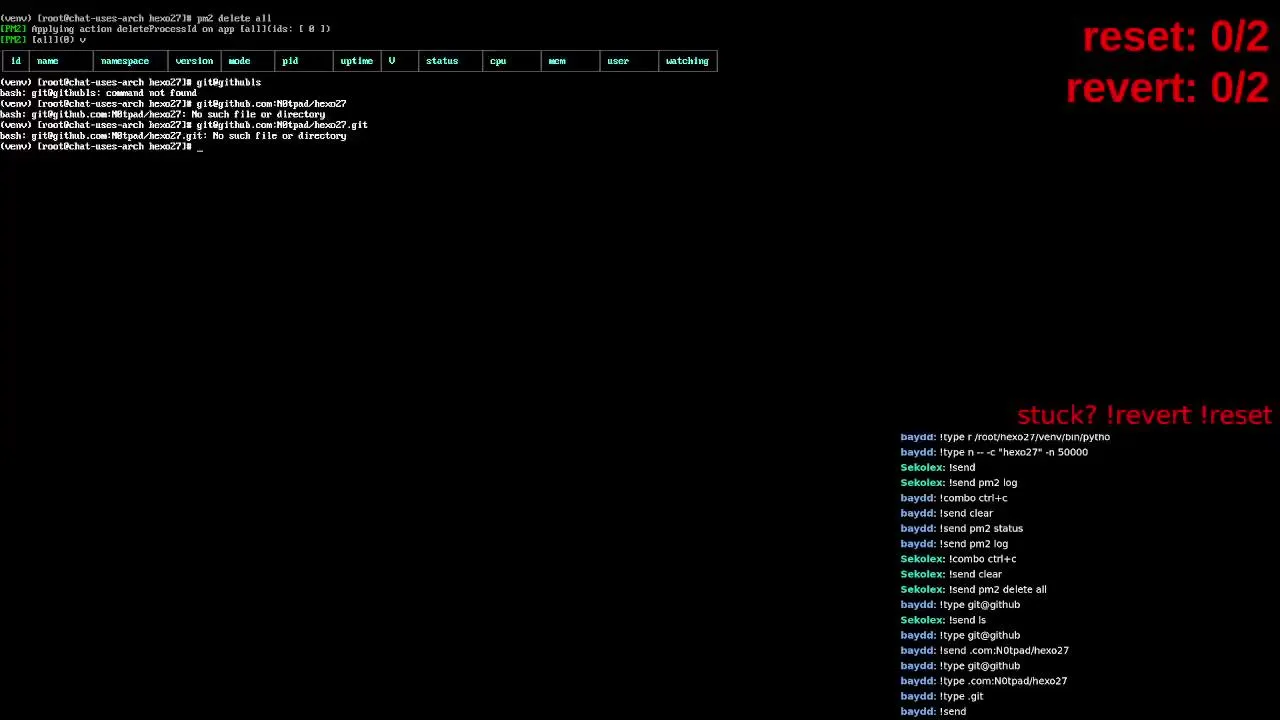Click Sekolex's bare '!send' chat message

(937, 467)
